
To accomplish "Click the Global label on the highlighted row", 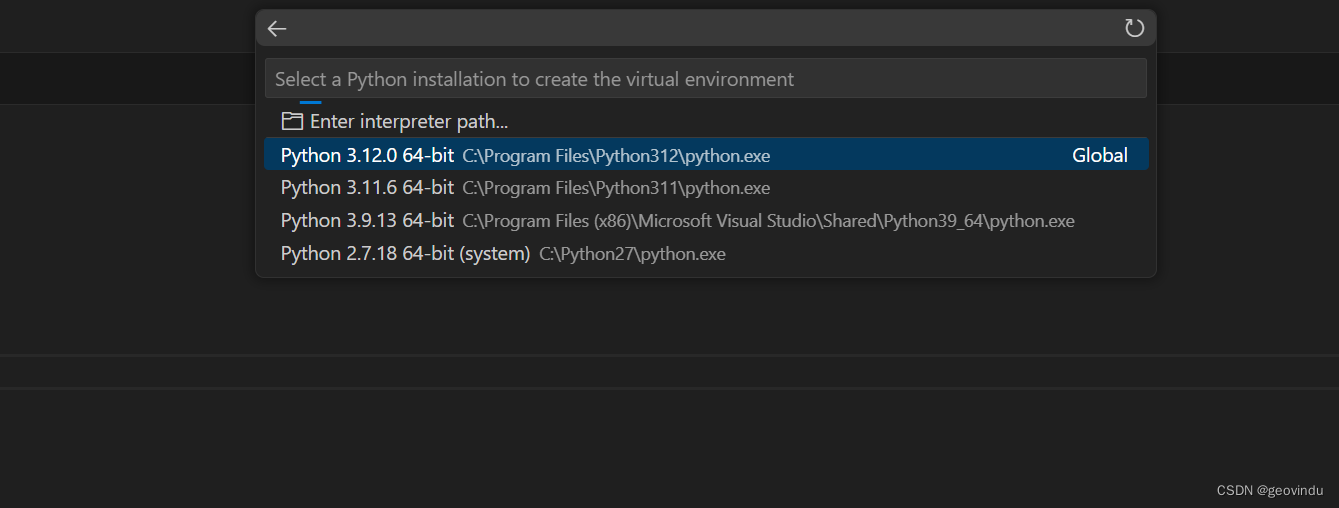I will tap(1100, 155).
